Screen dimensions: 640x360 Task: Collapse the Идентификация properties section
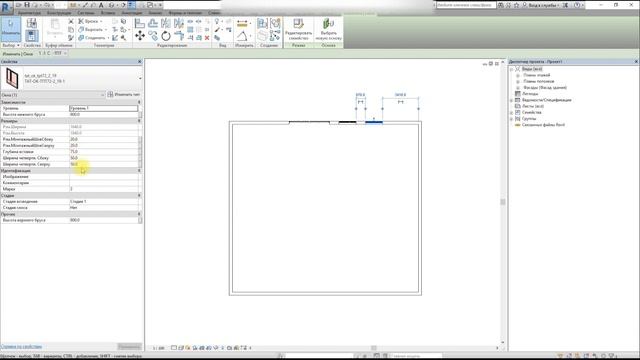[x=139, y=171]
